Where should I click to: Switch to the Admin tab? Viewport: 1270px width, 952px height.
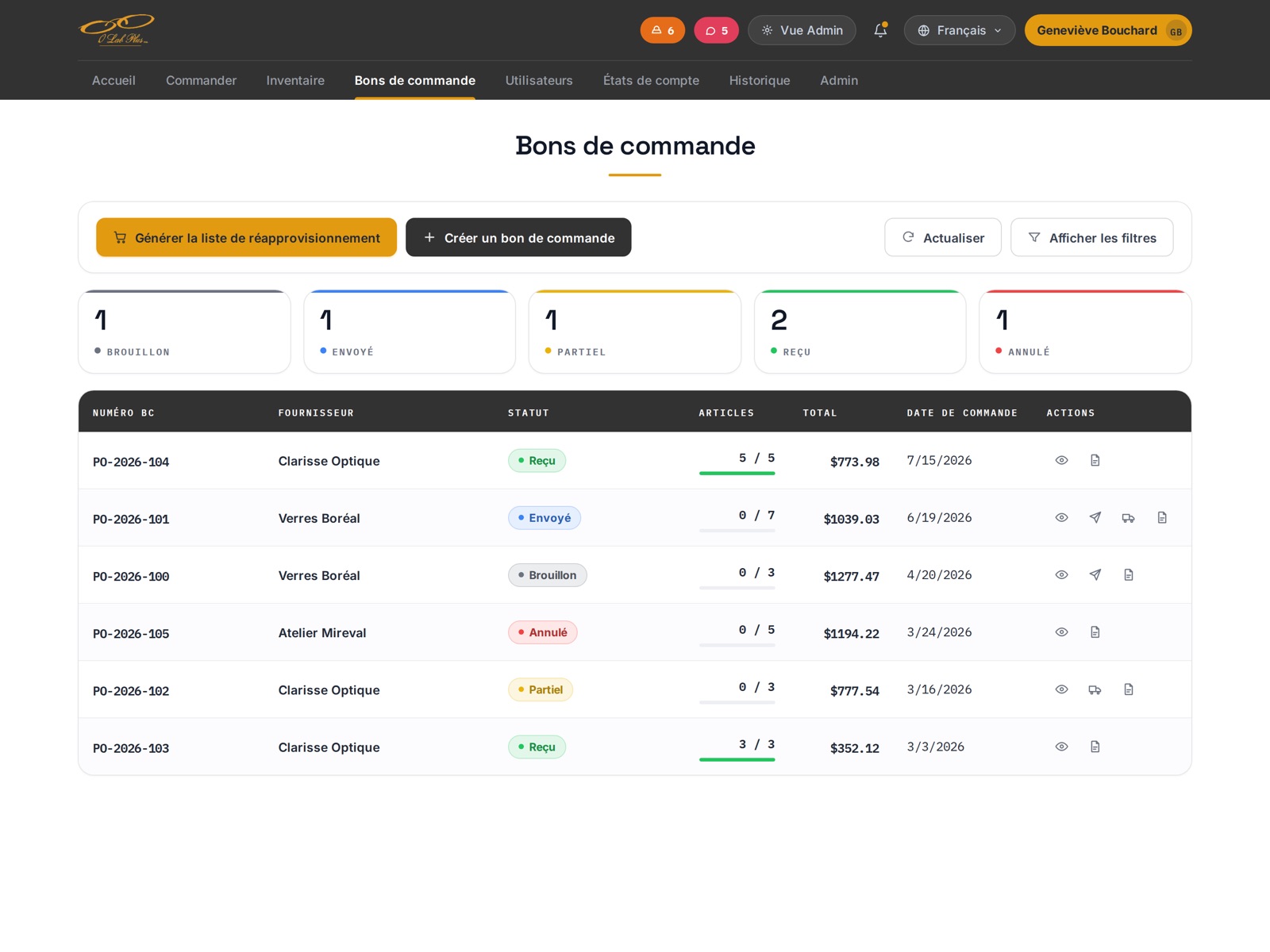click(839, 80)
